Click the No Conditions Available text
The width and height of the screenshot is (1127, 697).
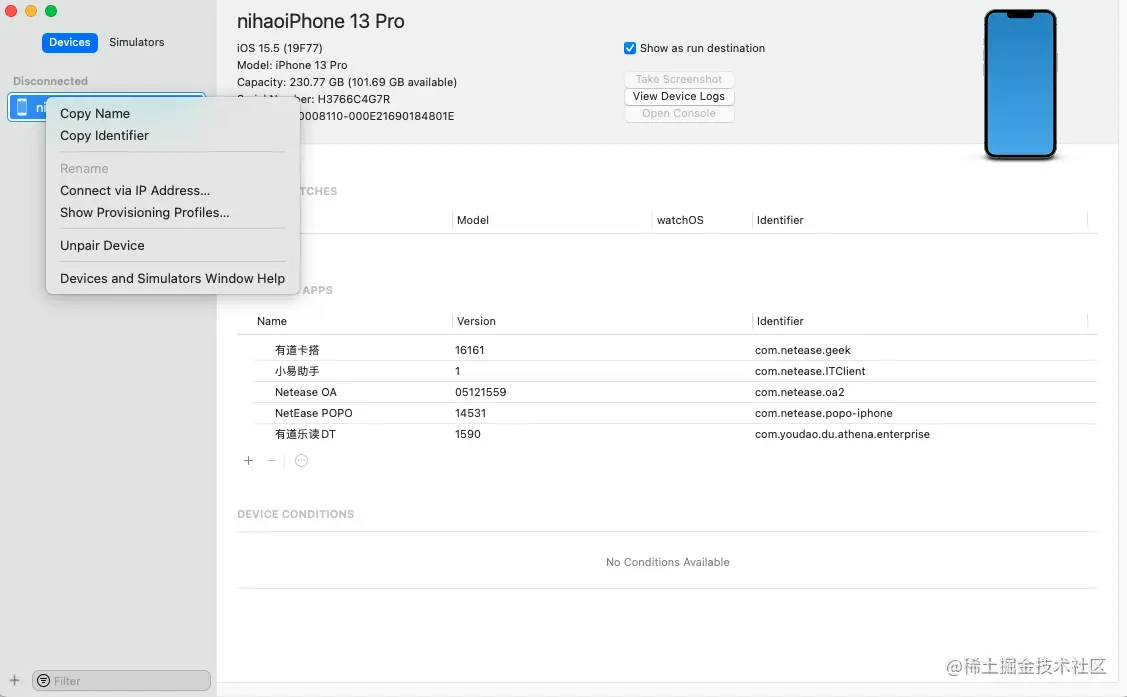(x=667, y=562)
